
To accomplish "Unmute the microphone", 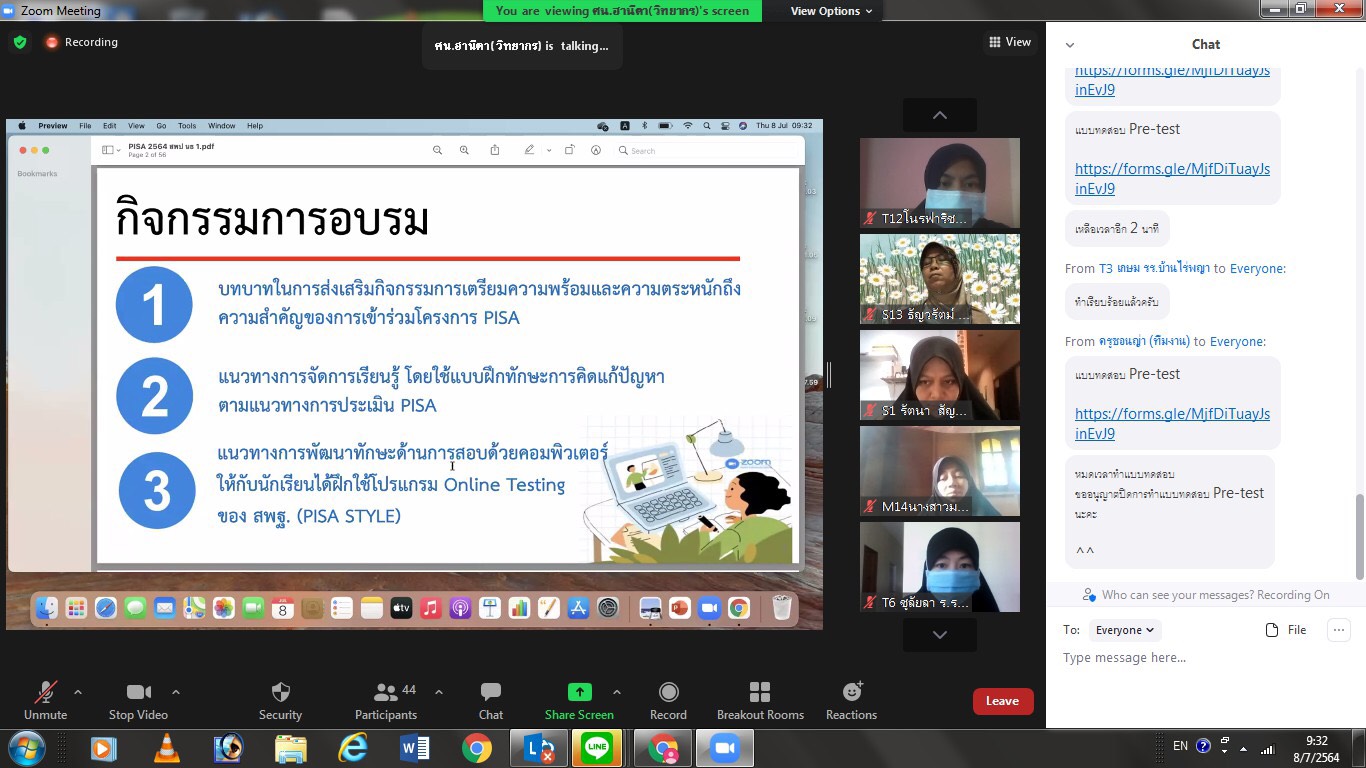I will 45,693.
